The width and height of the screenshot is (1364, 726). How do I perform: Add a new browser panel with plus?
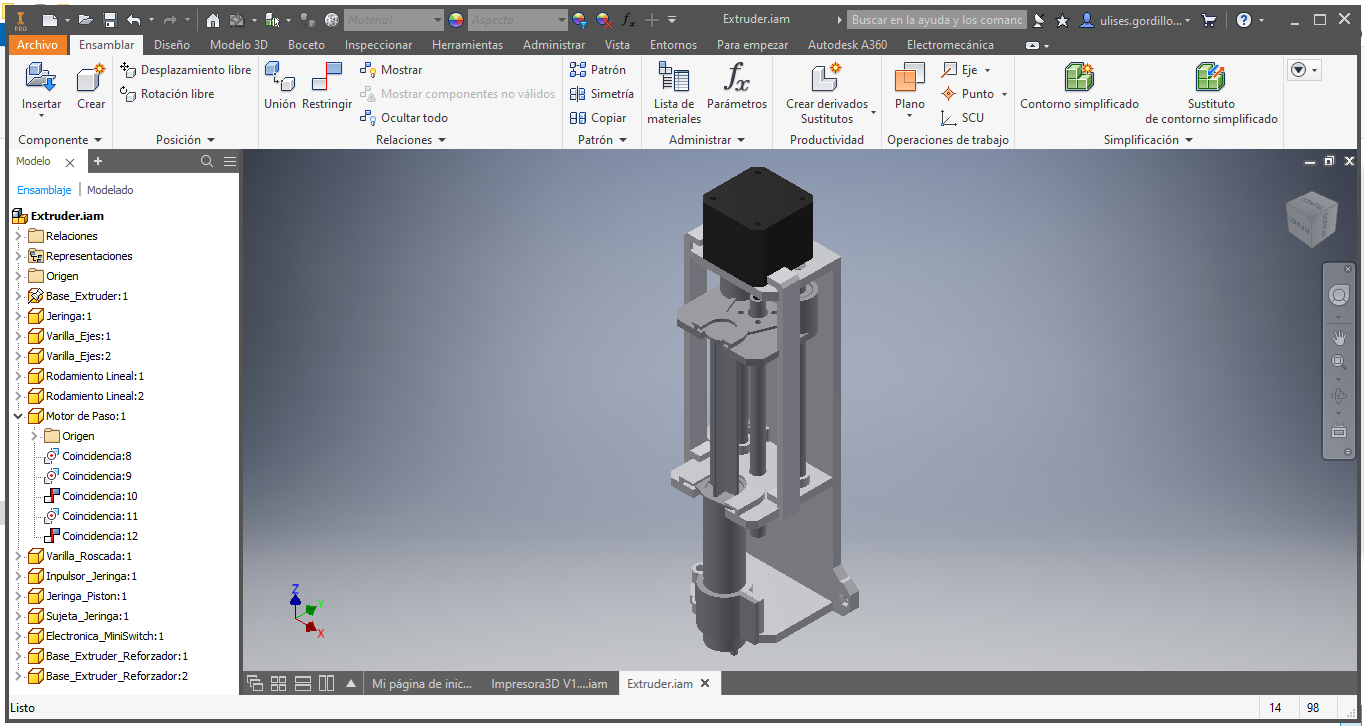[x=98, y=161]
